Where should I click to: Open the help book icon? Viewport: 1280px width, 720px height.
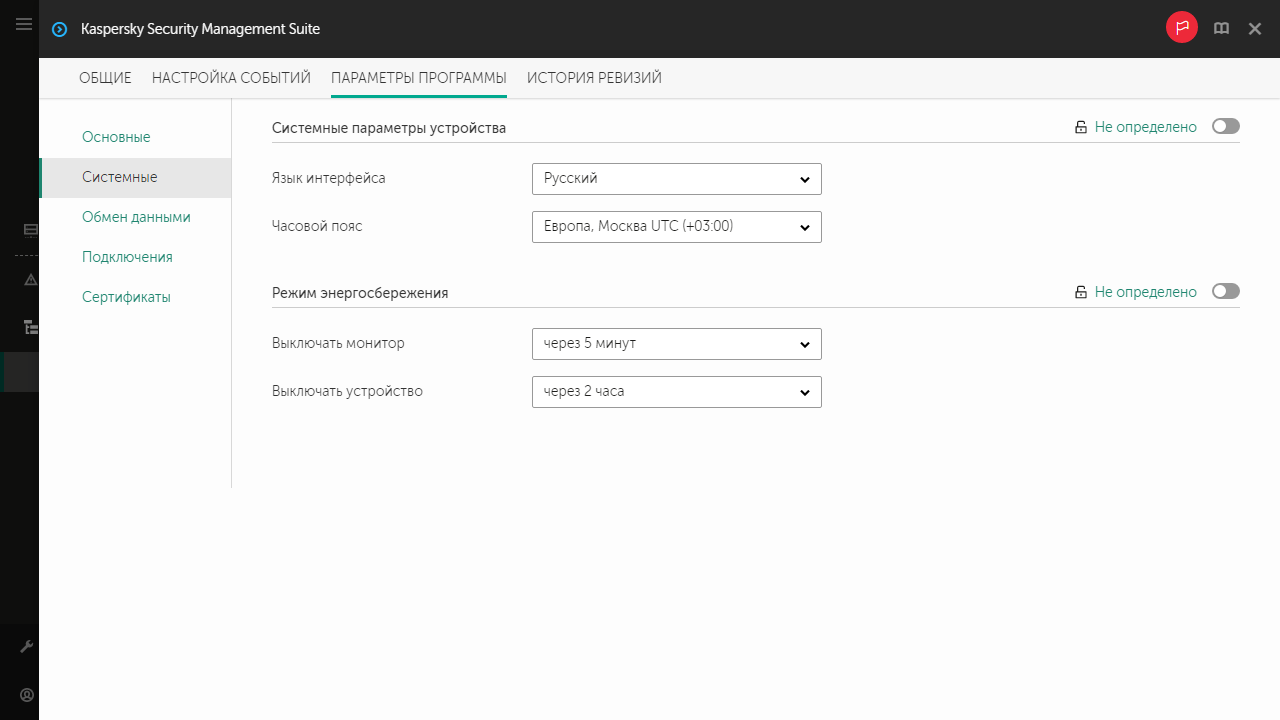click(x=1221, y=29)
